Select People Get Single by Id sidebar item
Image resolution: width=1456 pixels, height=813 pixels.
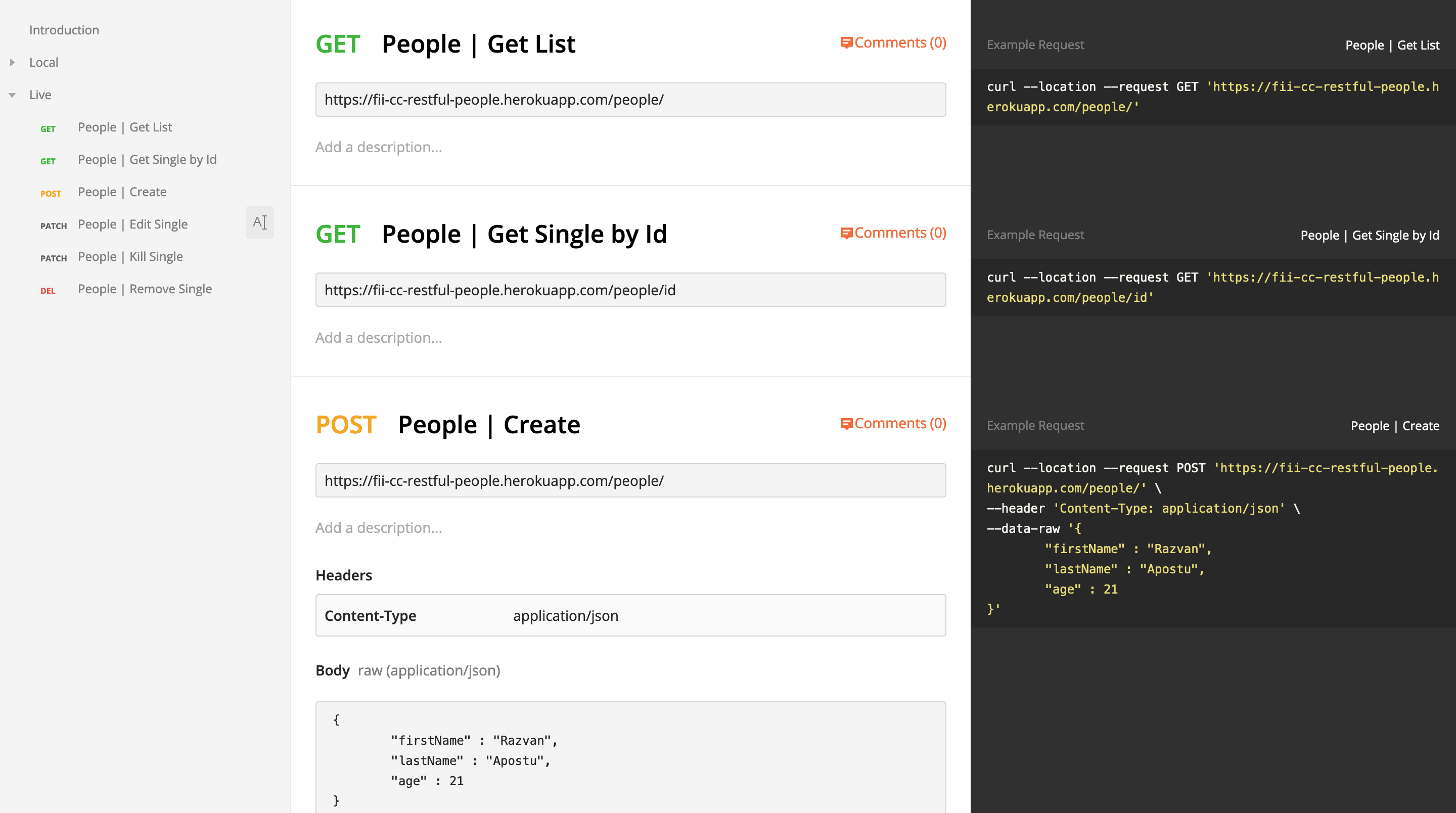tap(147, 159)
